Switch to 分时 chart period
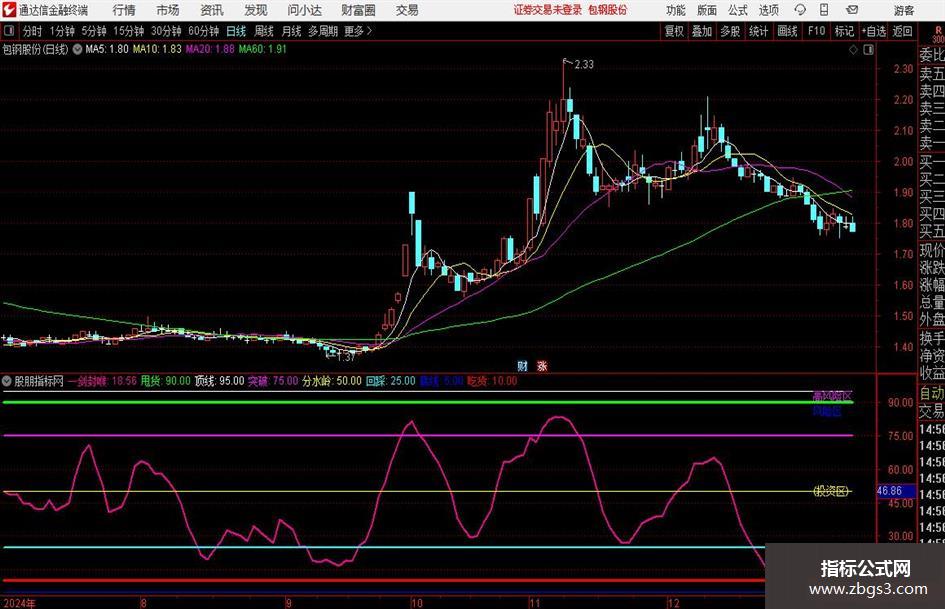The width and height of the screenshot is (945, 609). pos(33,31)
